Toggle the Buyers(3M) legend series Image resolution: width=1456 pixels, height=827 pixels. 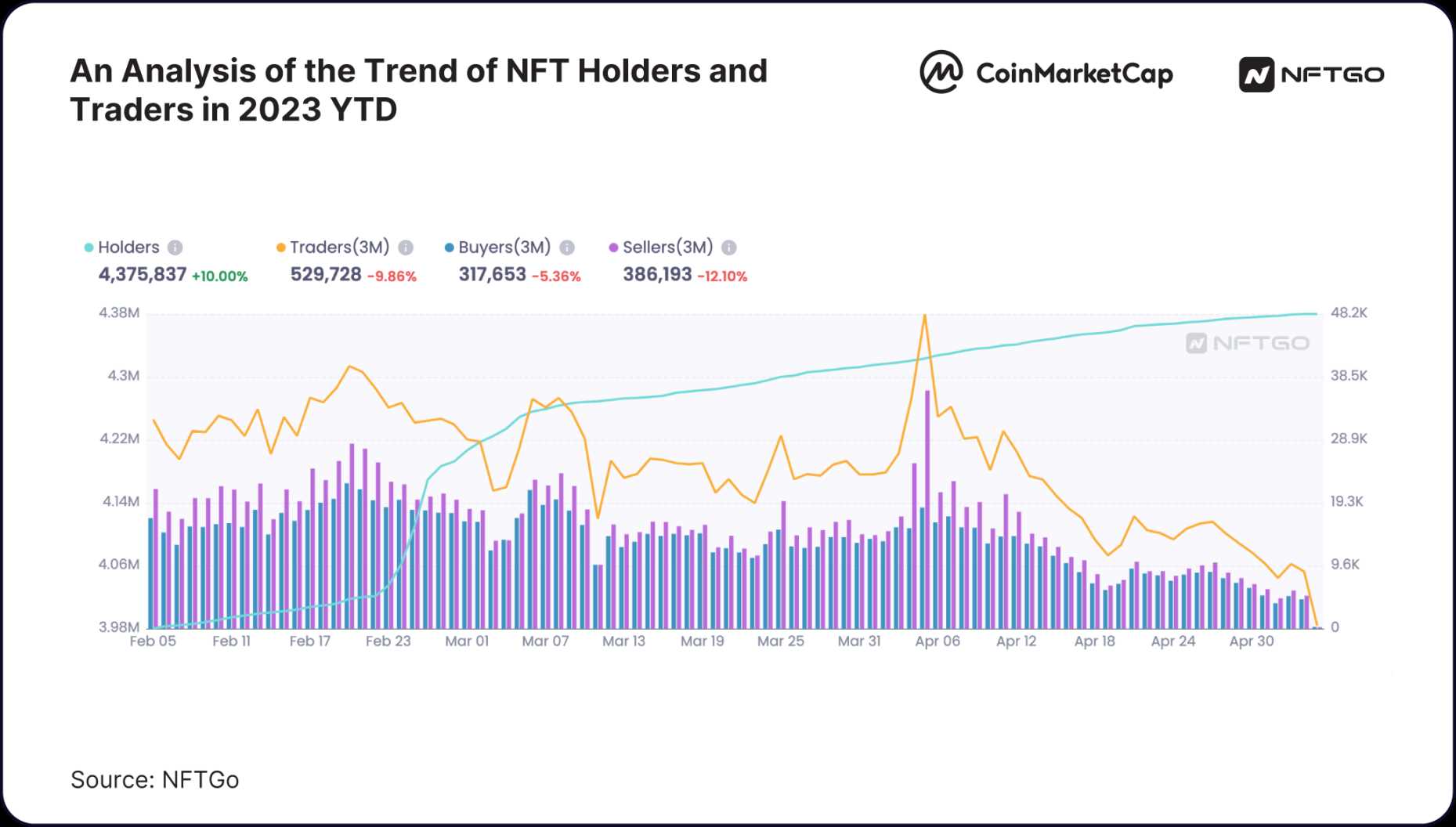click(x=504, y=247)
